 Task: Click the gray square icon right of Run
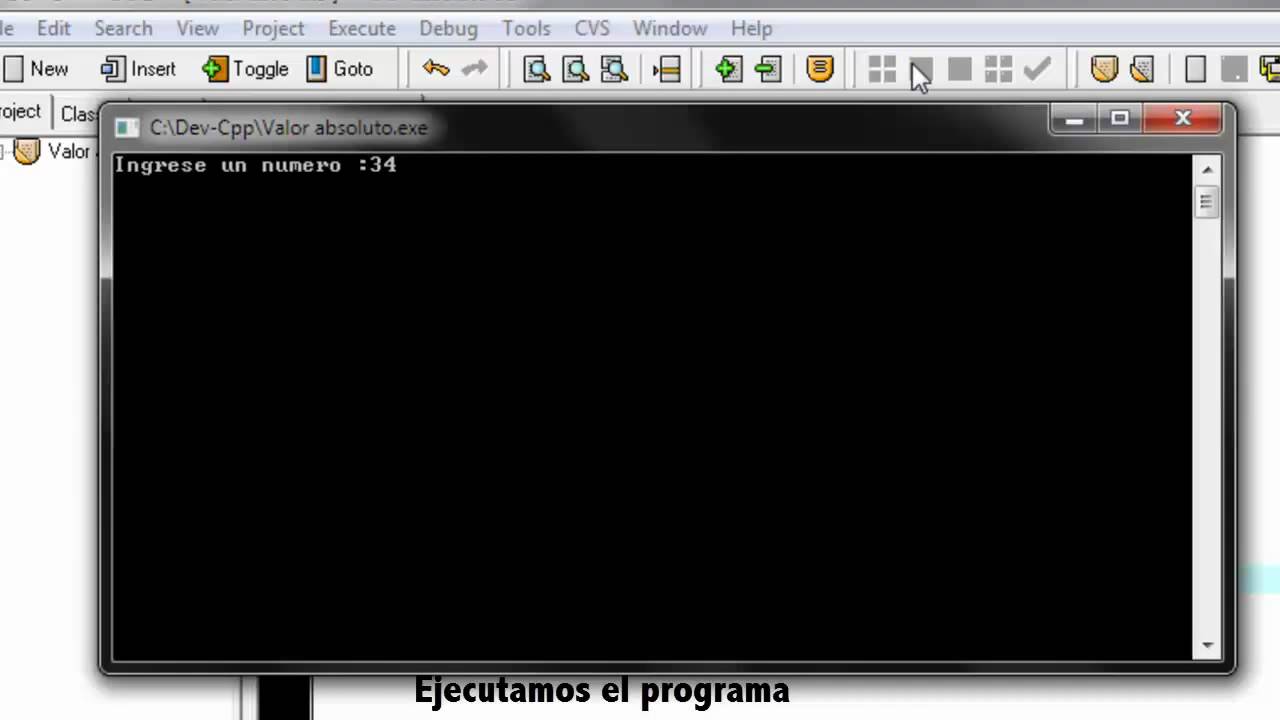[960, 68]
